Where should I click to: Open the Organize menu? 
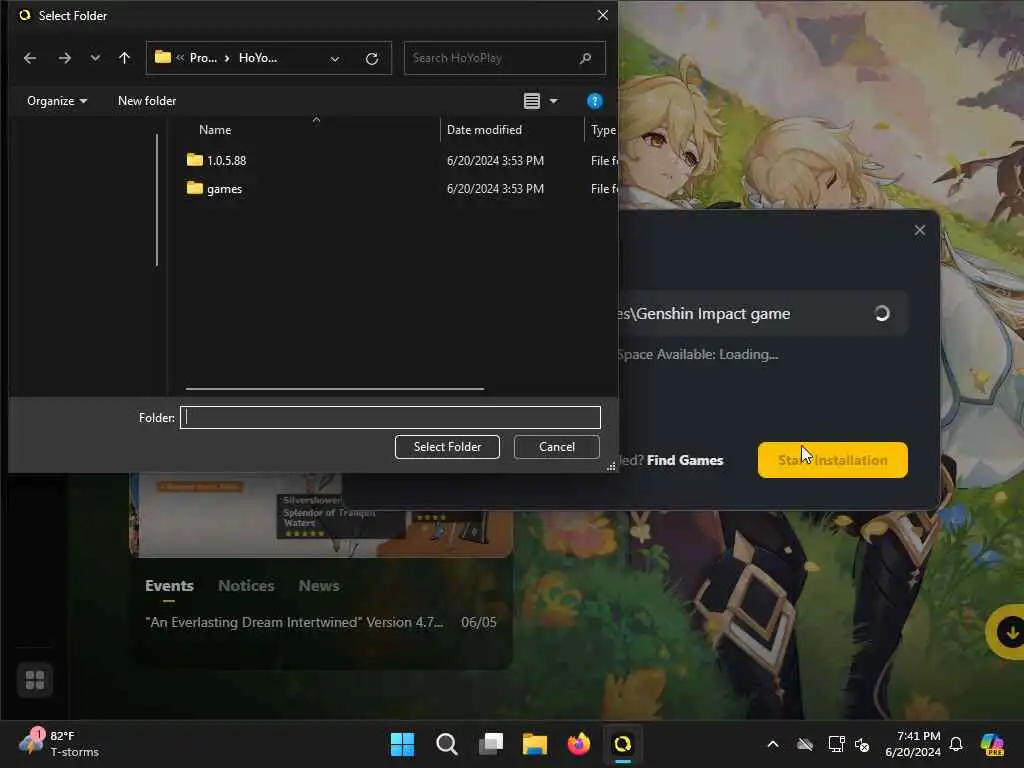tap(57, 101)
